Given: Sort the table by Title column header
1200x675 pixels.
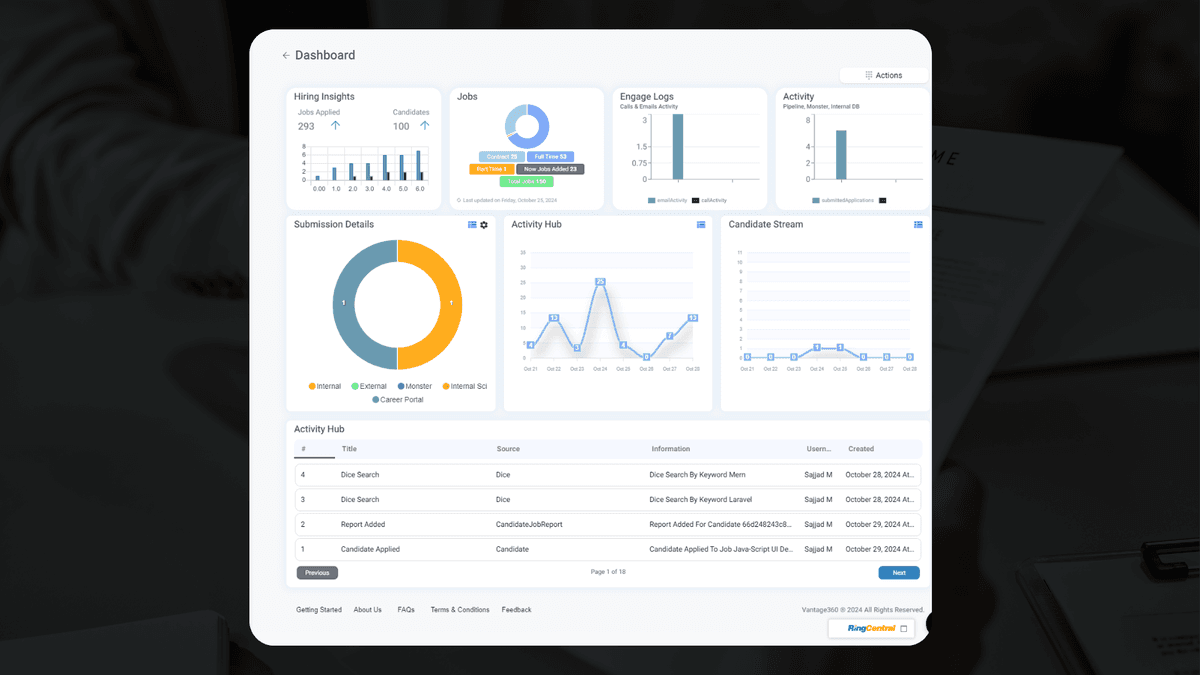Looking at the screenshot, I should coord(349,449).
